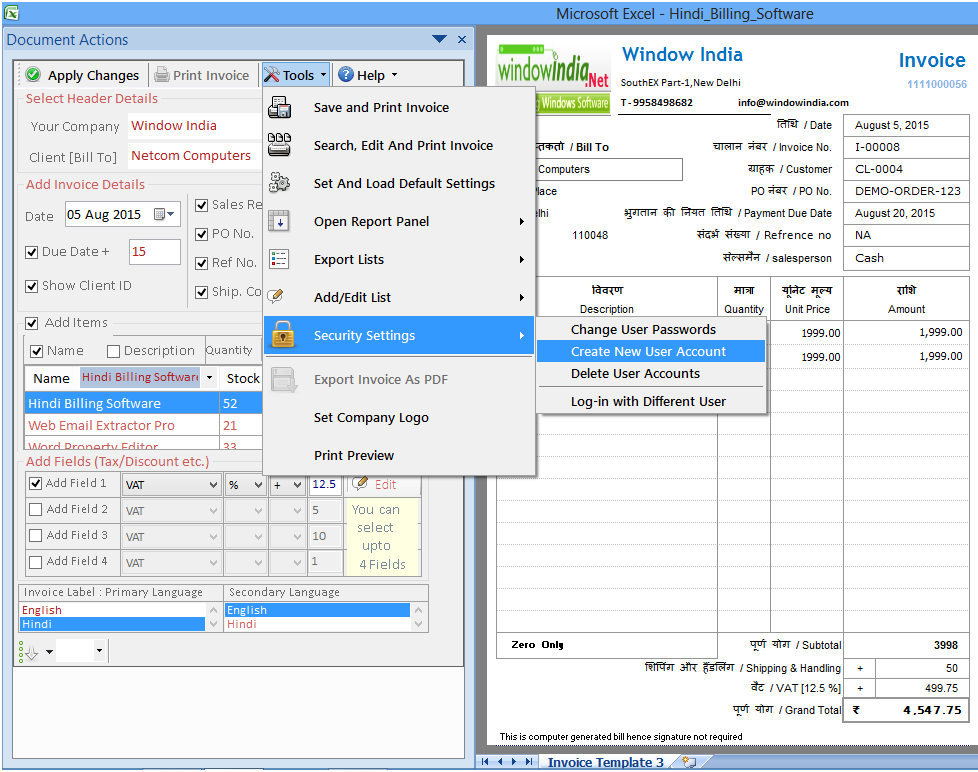Click the previous sheet navigation arrow

coord(500,761)
